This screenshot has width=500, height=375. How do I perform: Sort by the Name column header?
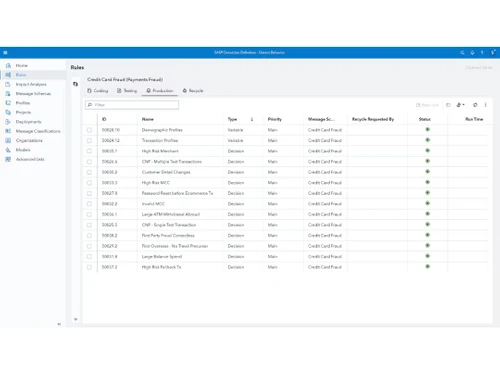pos(148,119)
